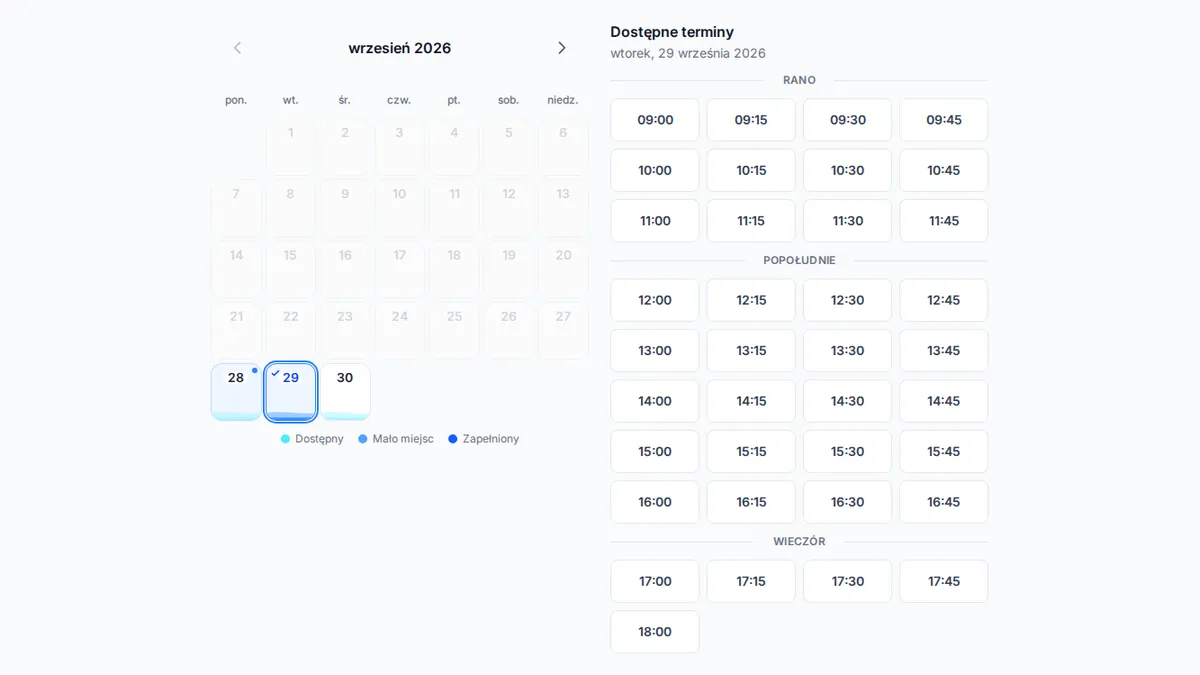Click the 'Dostępne terminy' heading
Screen dimensions: 1200x675
(x=672, y=32)
